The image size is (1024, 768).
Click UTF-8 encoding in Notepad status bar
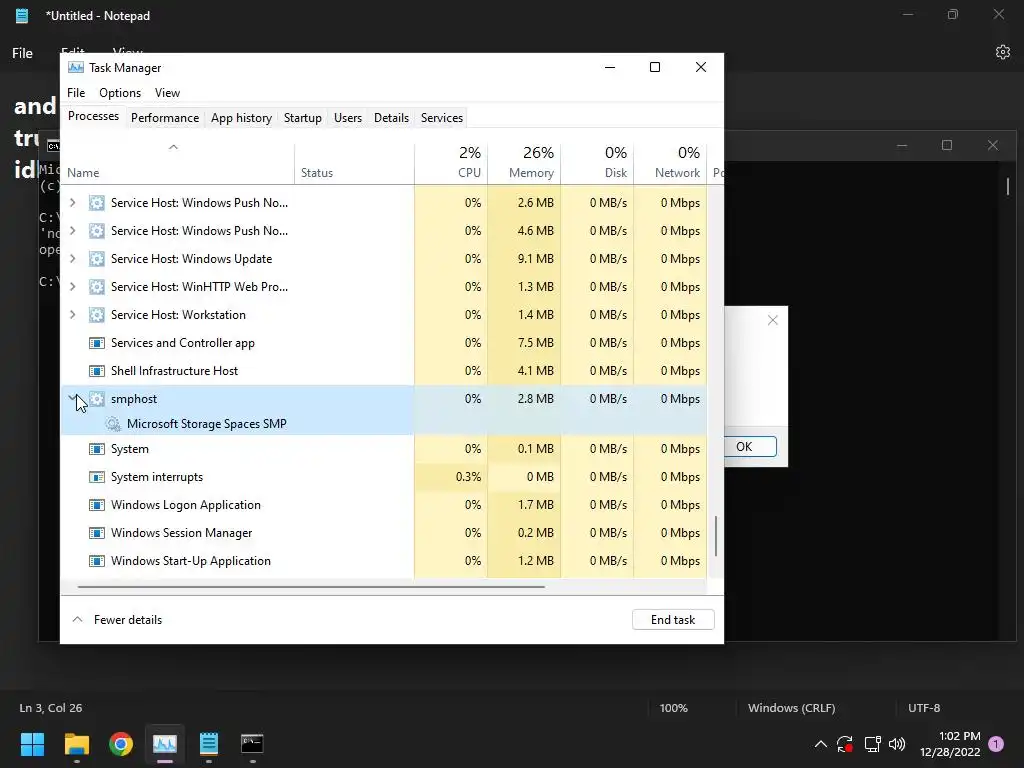[x=924, y=708]
